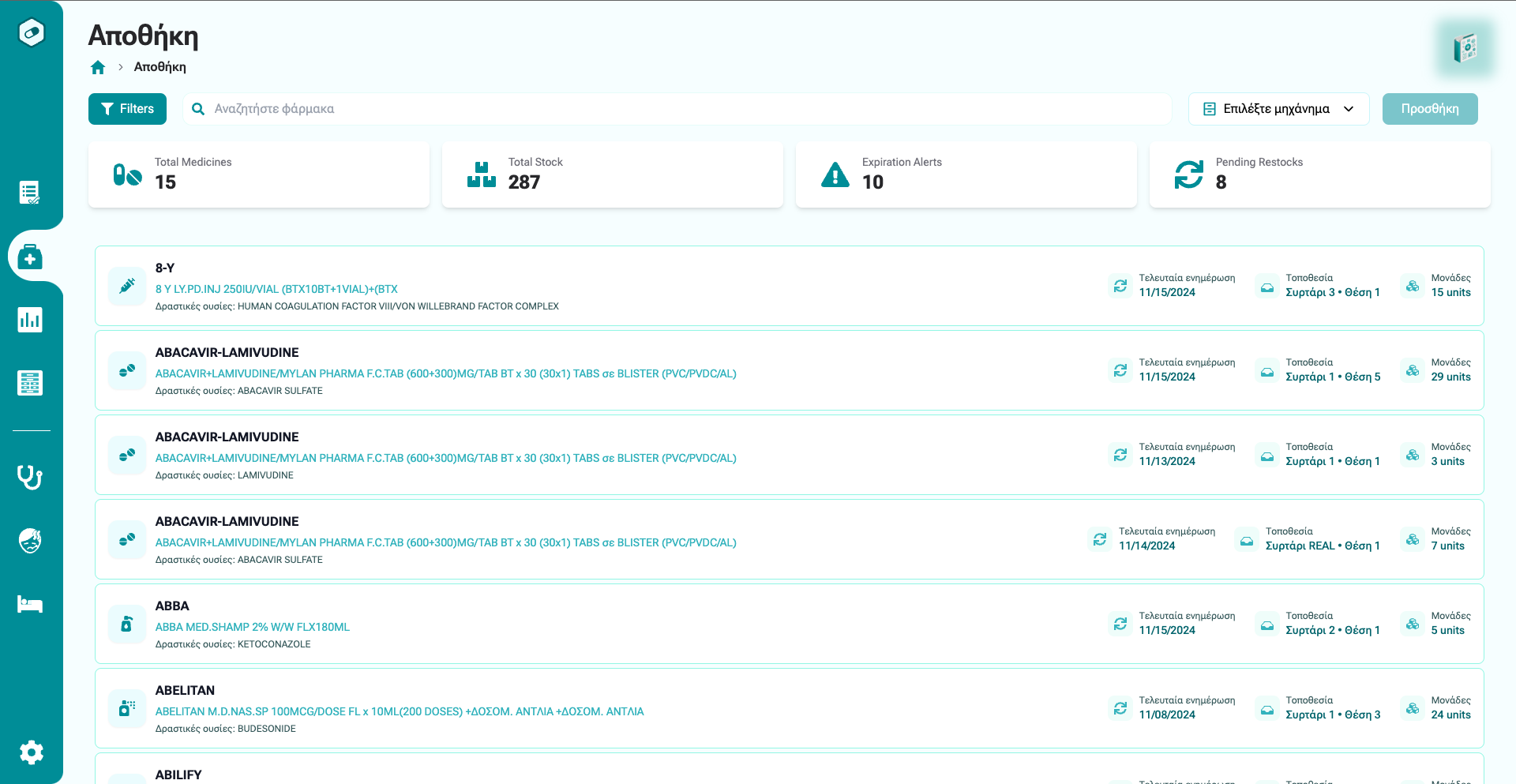Click the pills icon of ABACAVIR row with 3 units
The height and width of the screenshot is (784, 1516).
click(x=127, y=455)
